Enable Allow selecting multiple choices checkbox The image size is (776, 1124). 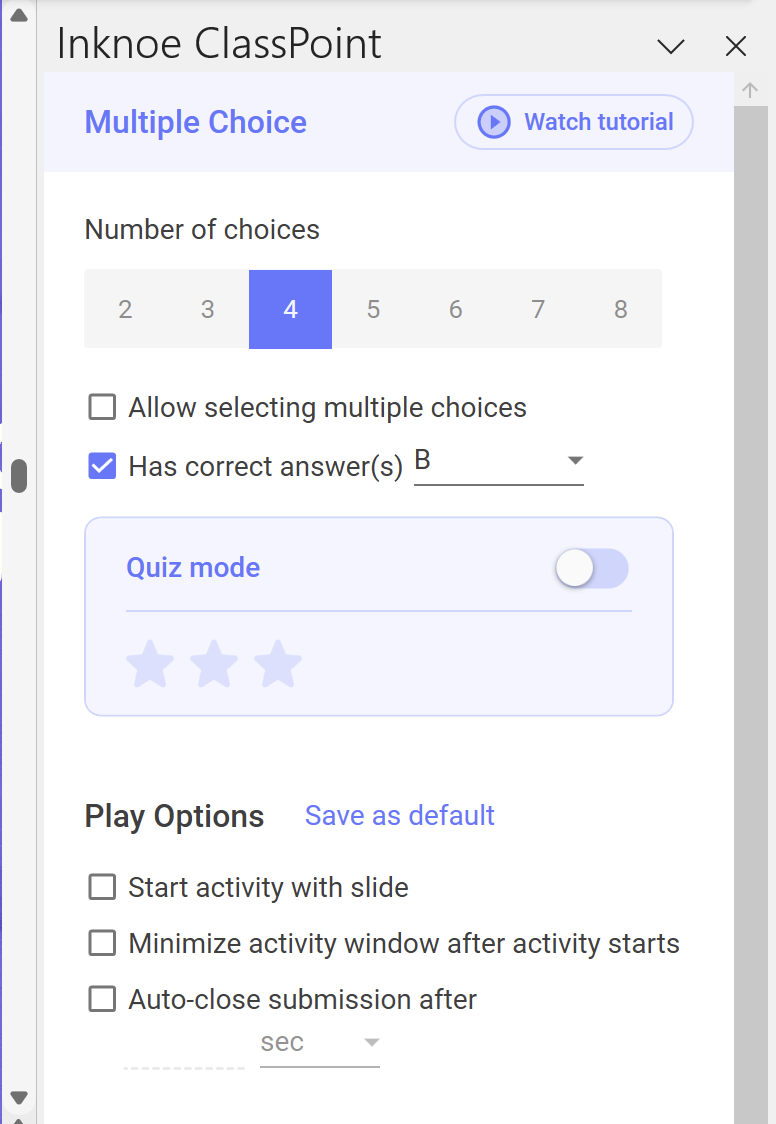tap(102, 407)
